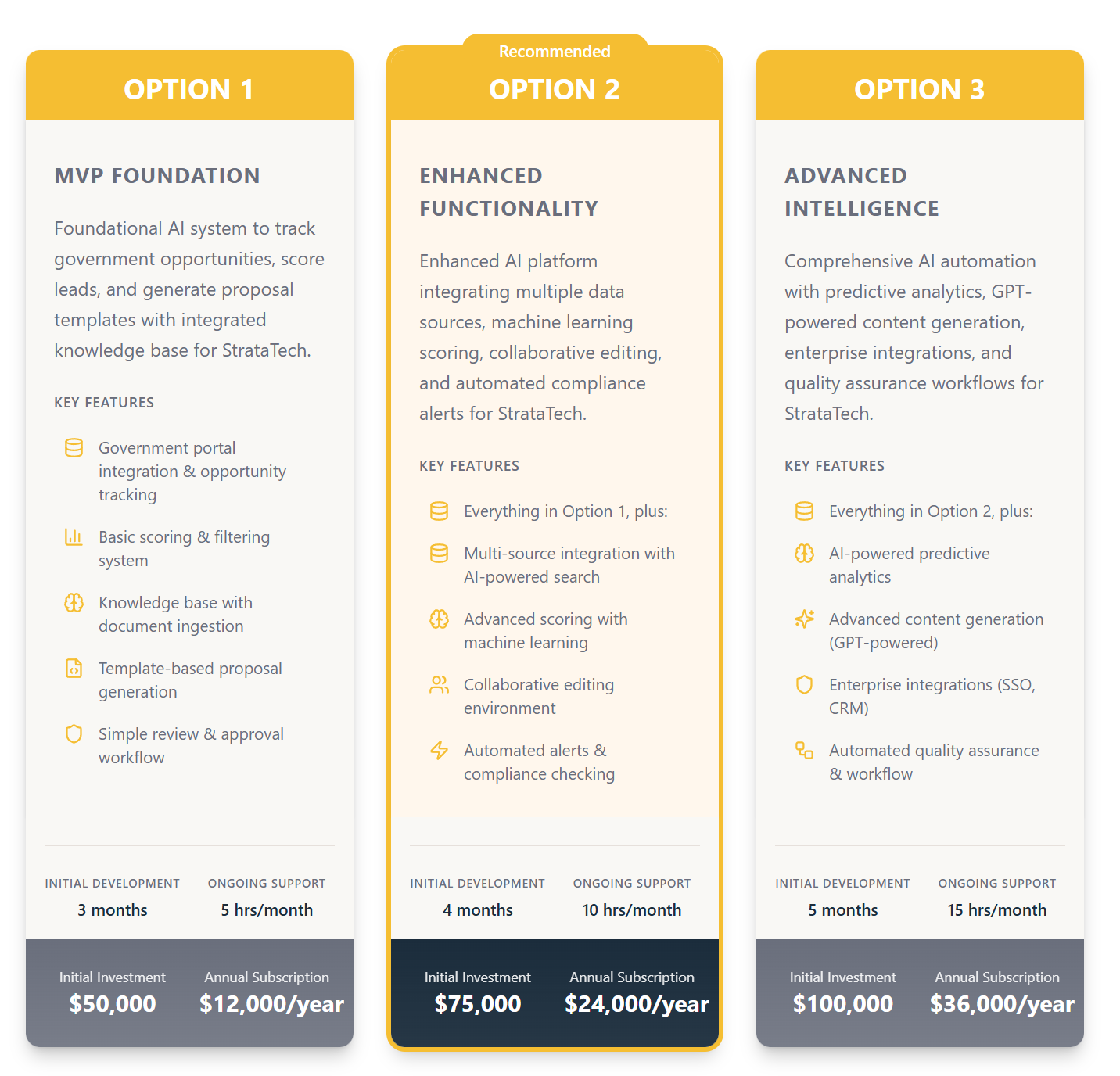Select the Option 3 header
The image size is (1120, 1076).
tap(920, 89)
